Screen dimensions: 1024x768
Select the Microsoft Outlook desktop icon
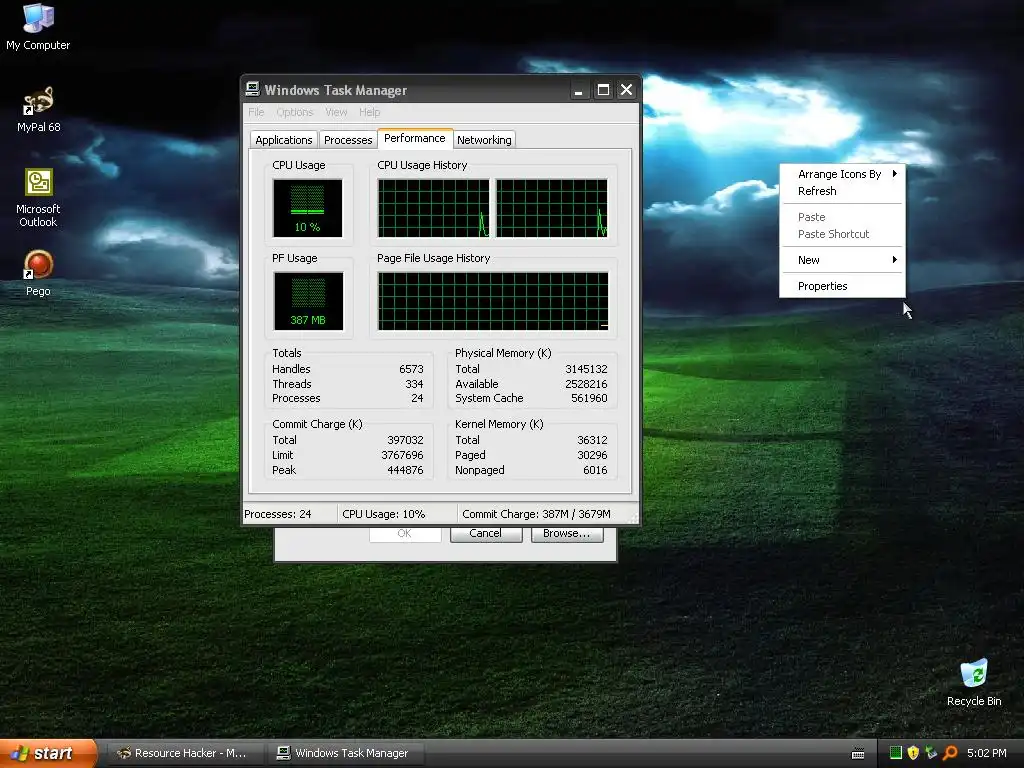tap(38, 197)
